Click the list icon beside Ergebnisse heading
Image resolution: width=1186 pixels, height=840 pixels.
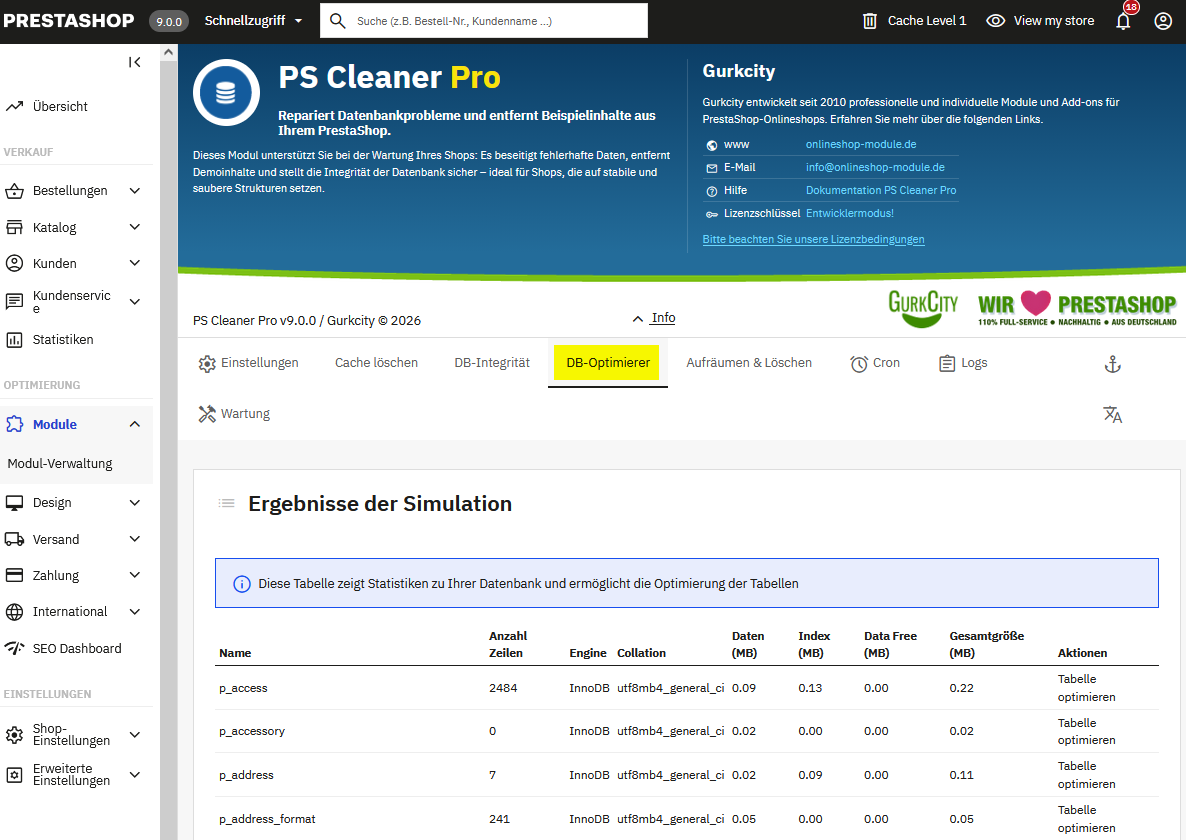[226, 503]
